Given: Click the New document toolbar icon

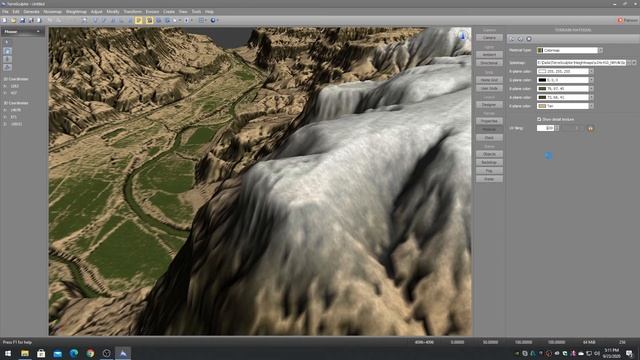Looking at the screenshot, I should point(4,20).
